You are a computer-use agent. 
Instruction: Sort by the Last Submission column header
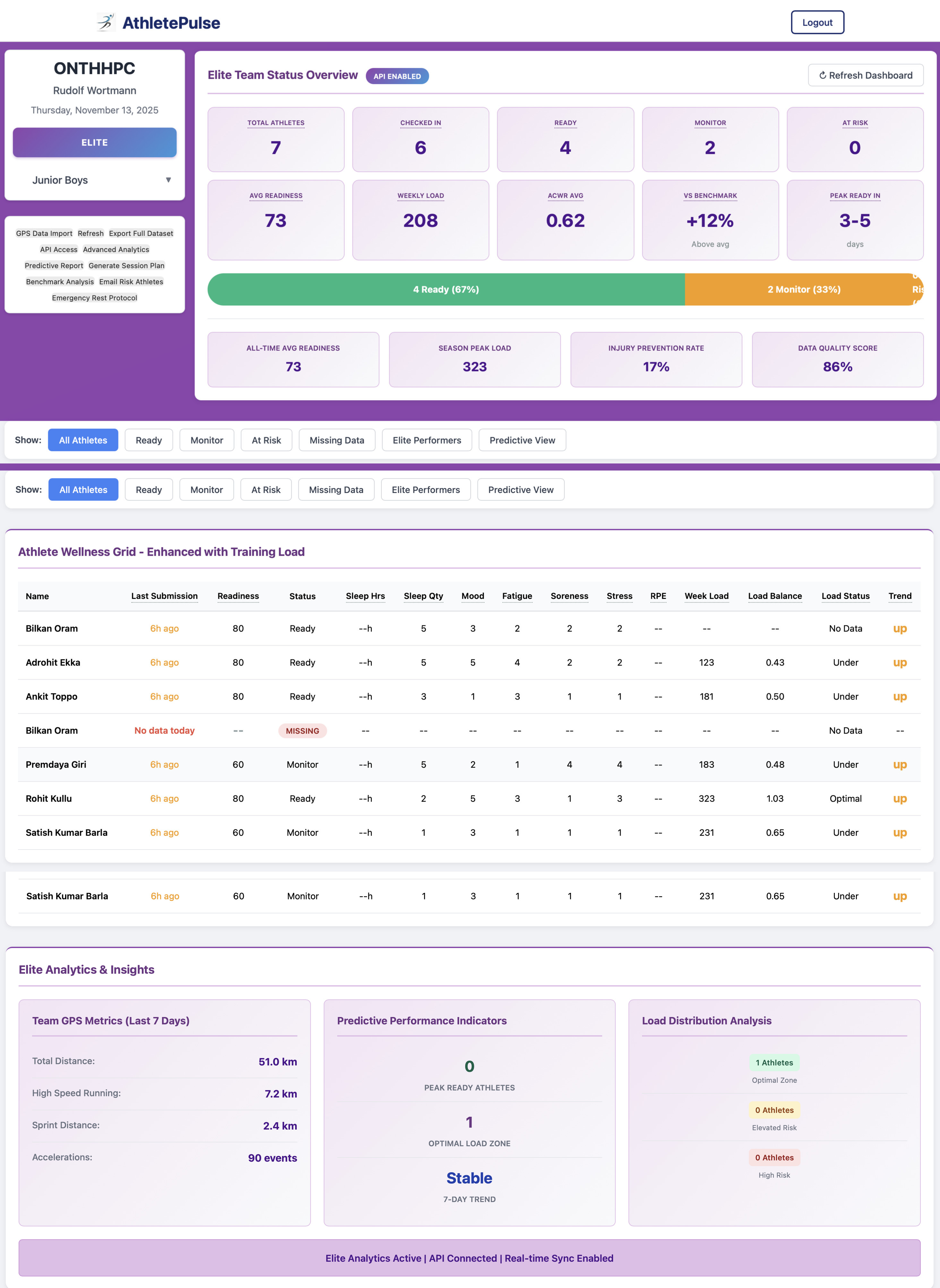point(164,596)
